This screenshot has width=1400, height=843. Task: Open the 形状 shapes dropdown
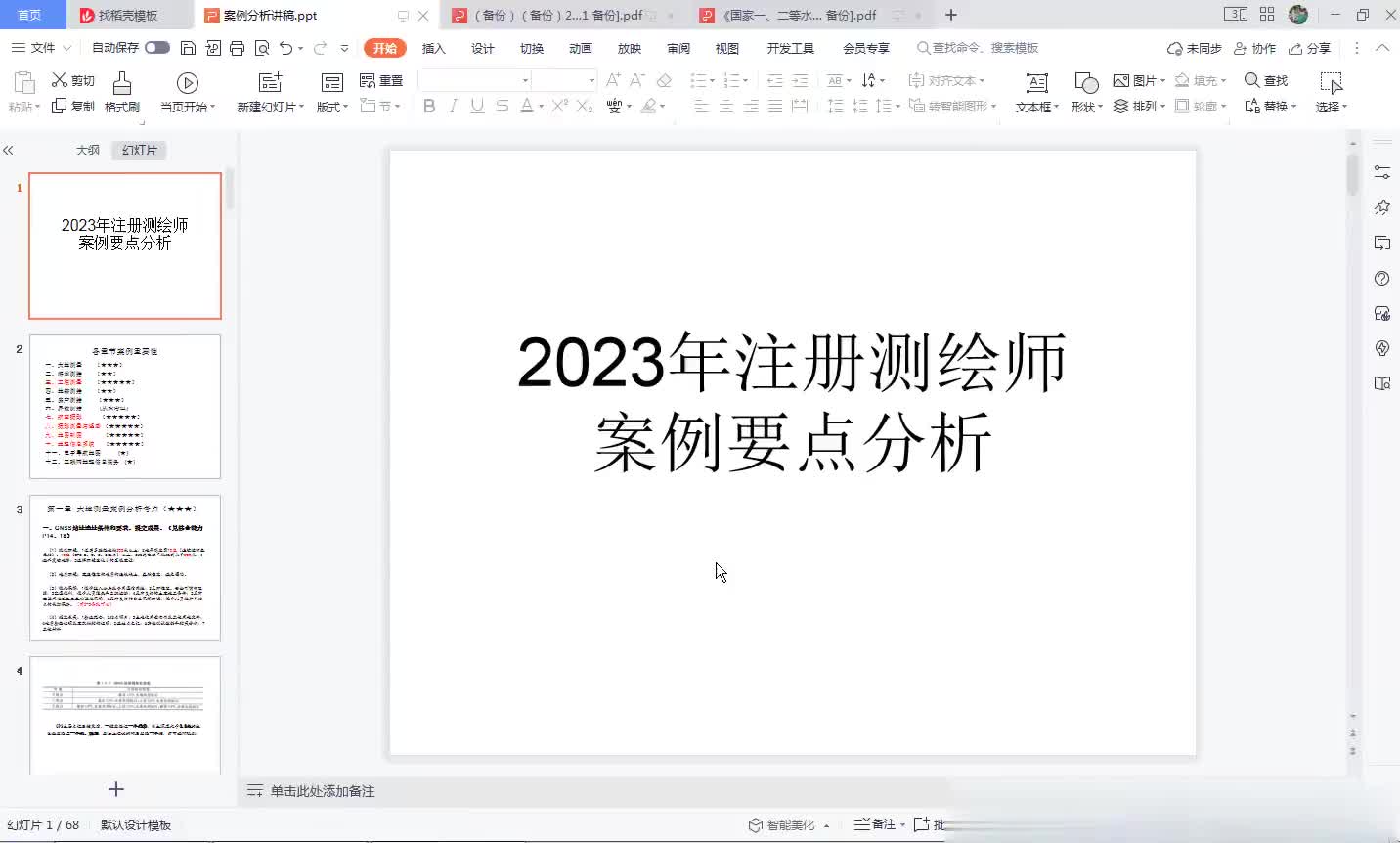[x=1086, y=107]
